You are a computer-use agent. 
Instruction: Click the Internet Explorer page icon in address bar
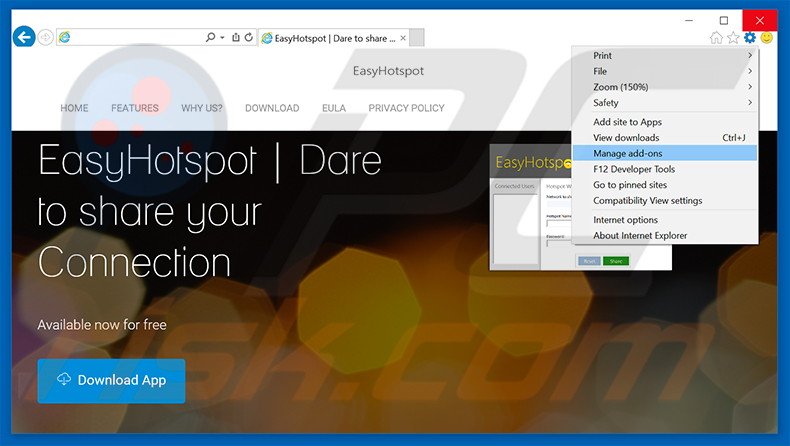point(64,37)
